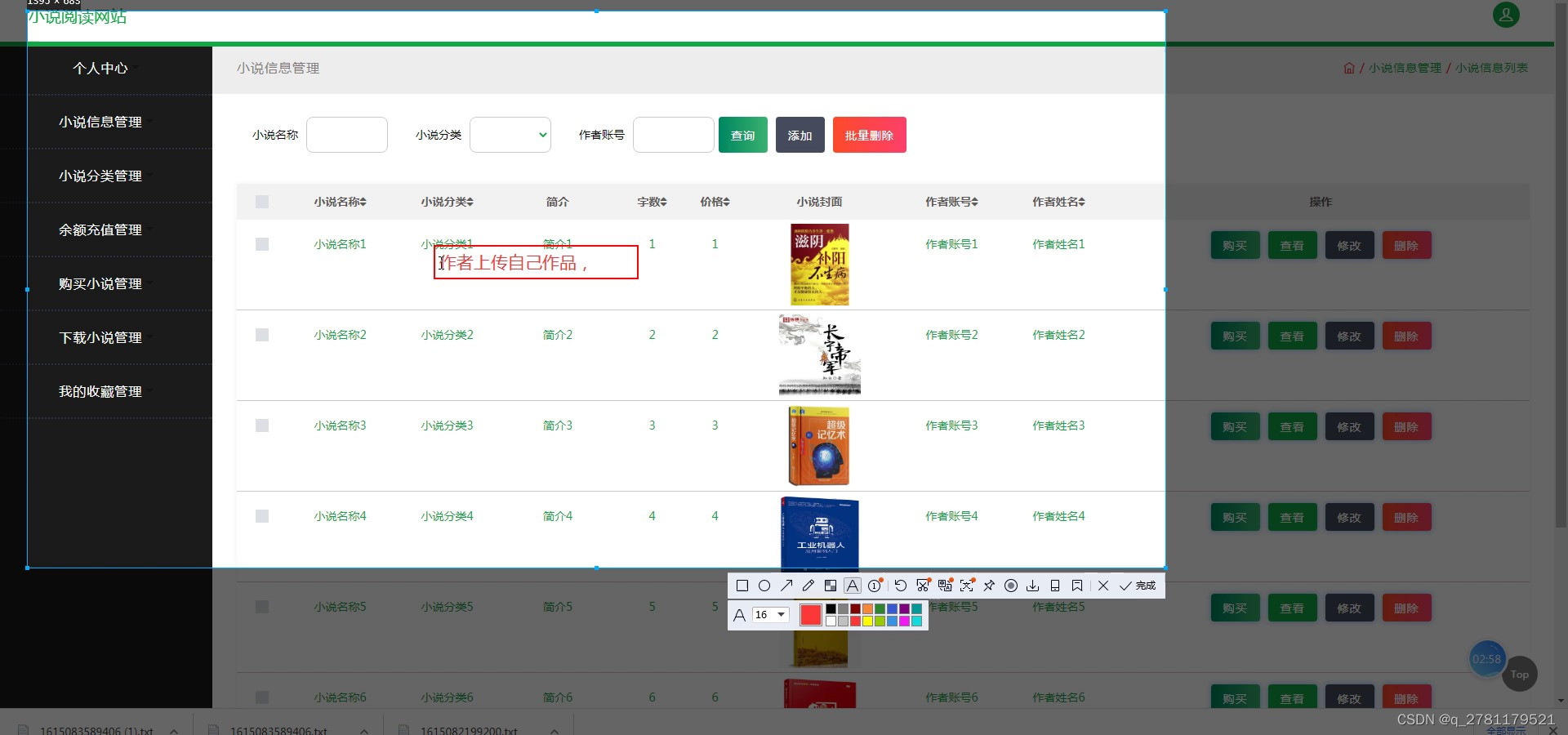This screenshot has height=735, width=1568.
Task: Click 购买 for the 小说名称1 row
Action: (x=1235, y=245)
